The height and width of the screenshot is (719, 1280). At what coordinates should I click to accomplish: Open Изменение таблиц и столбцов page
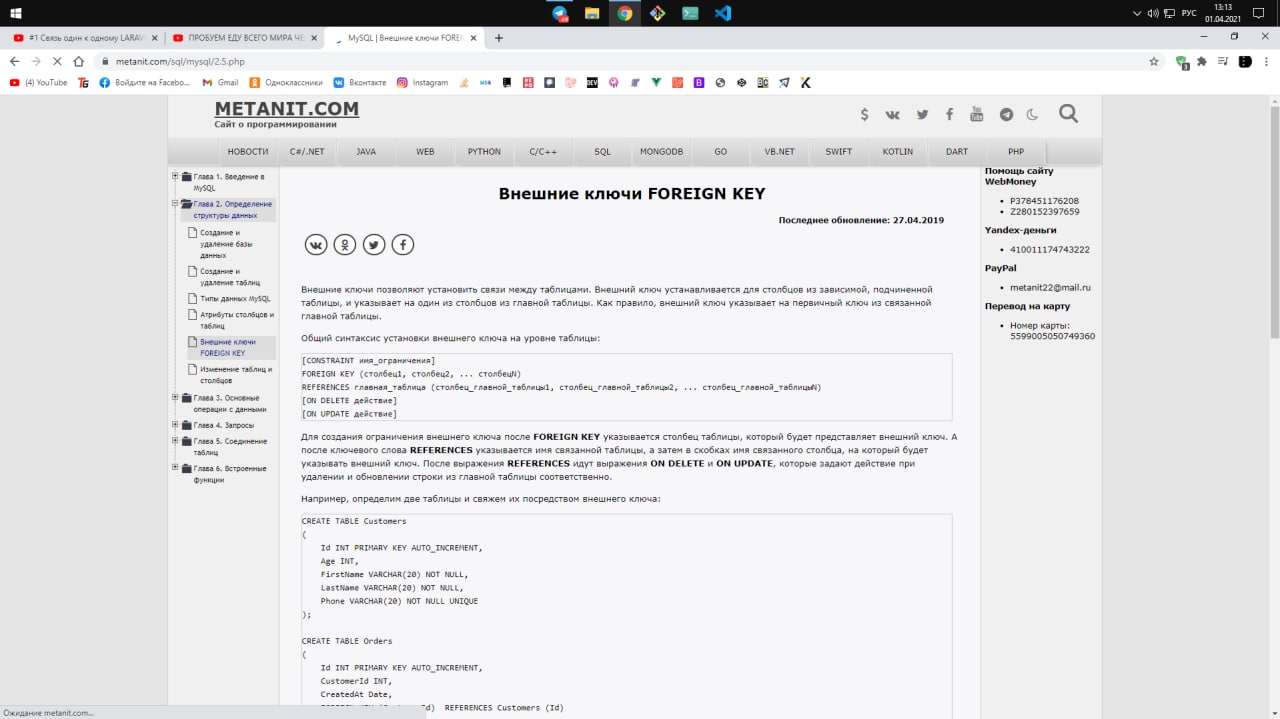tap(231, 374)
